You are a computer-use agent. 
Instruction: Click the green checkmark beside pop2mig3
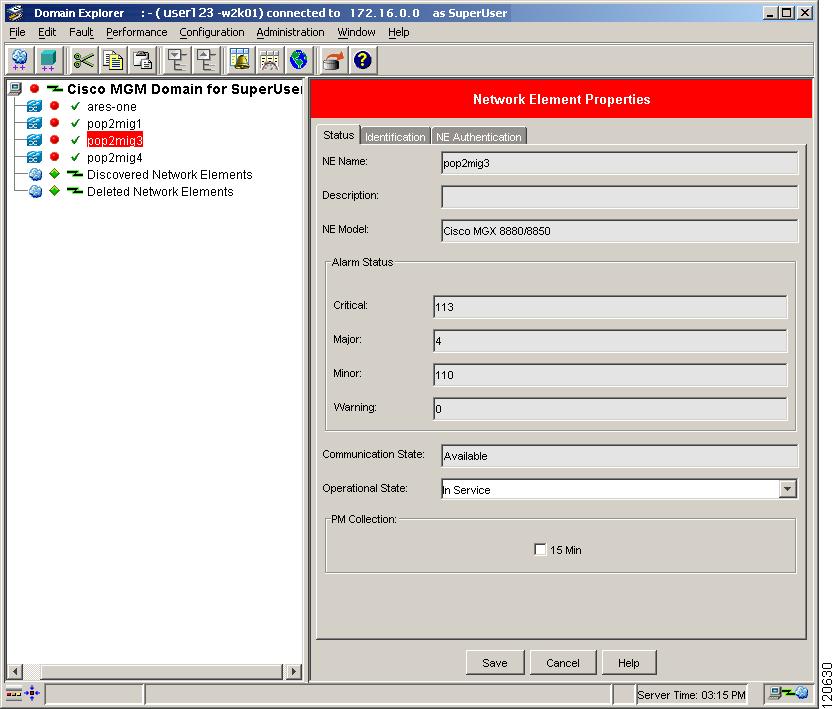point(75,140)
